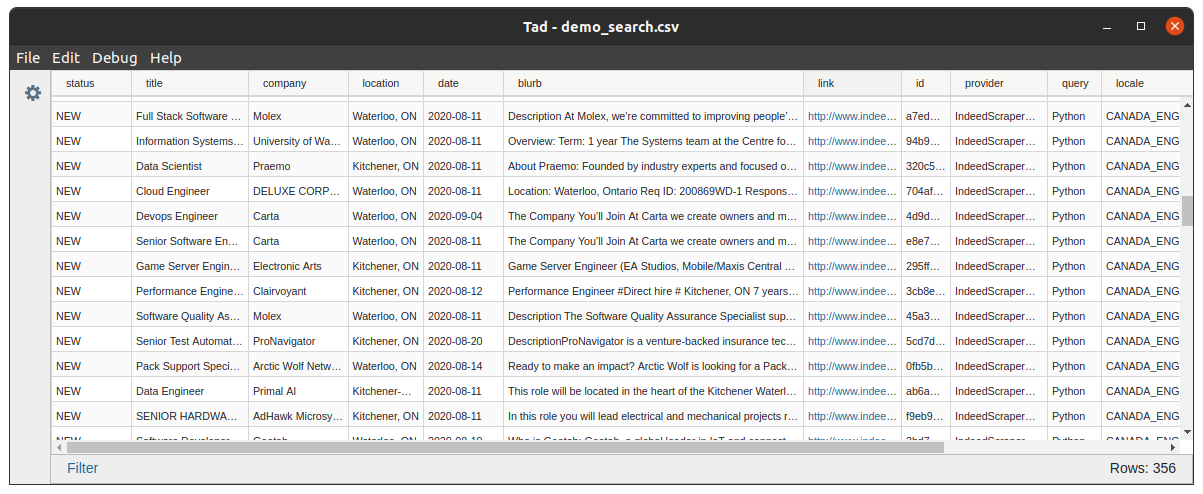Click the vertical scrollbar up arrow
The width and height of the screenshot is (1203, 494).
1187,104
